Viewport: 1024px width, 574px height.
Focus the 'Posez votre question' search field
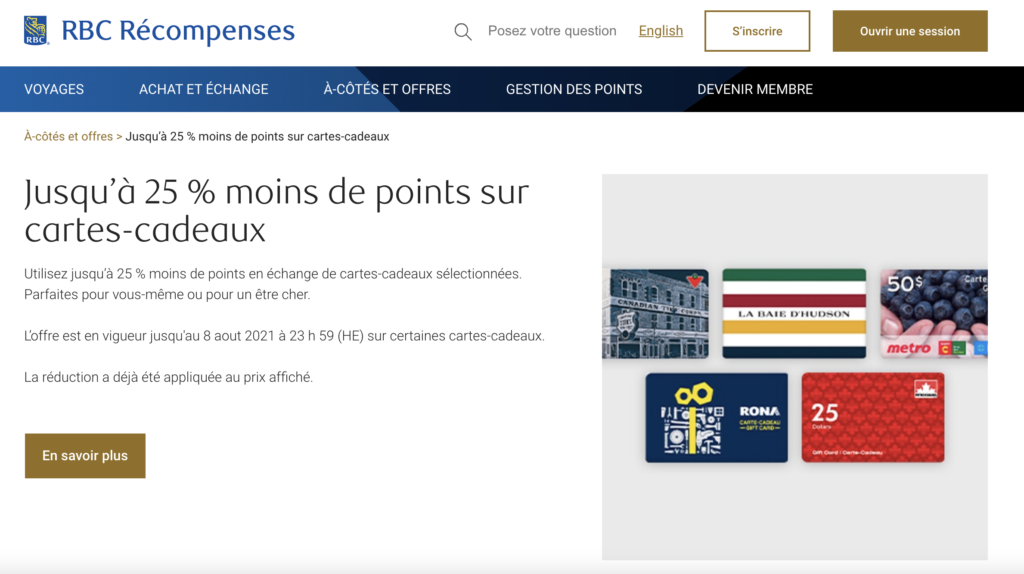point(552,31)
